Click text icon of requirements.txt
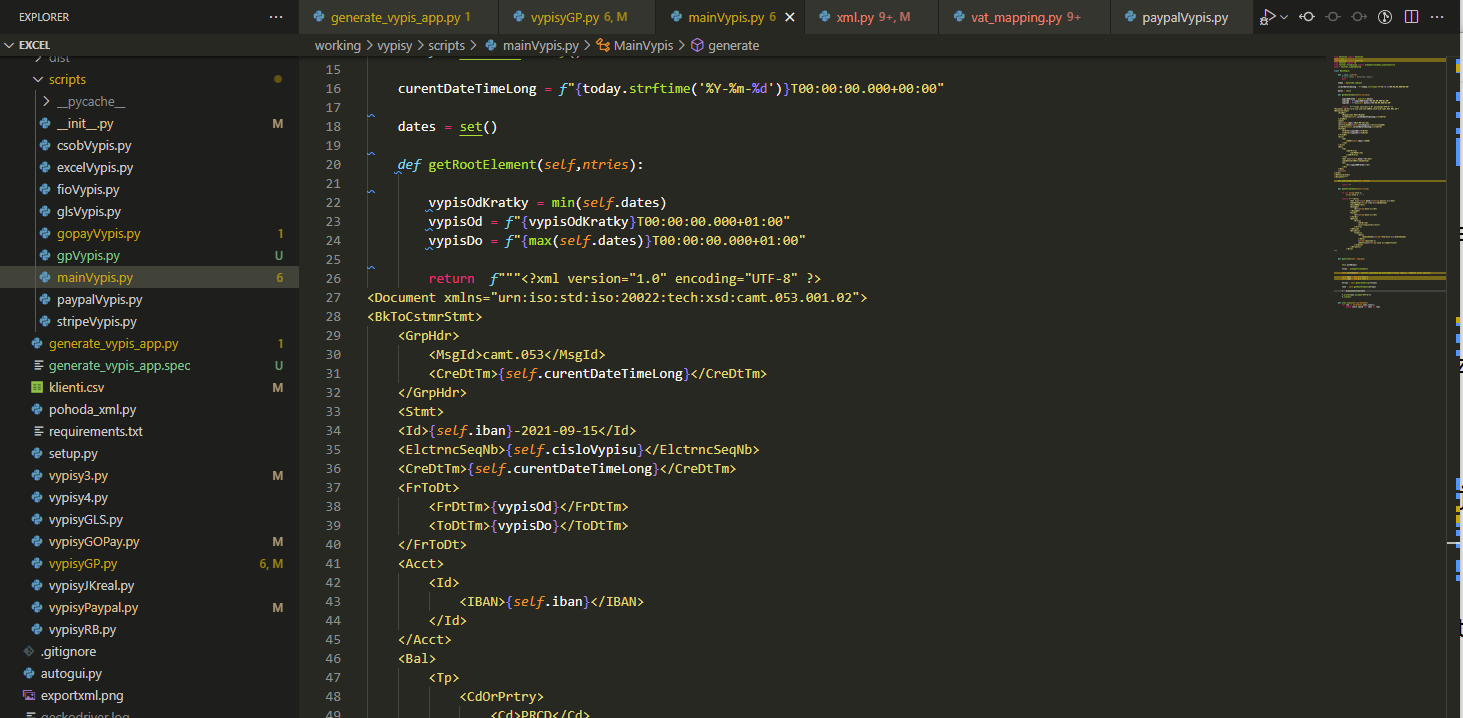The height and width of the screenshot is (718, 1463). tap(37, 431)
